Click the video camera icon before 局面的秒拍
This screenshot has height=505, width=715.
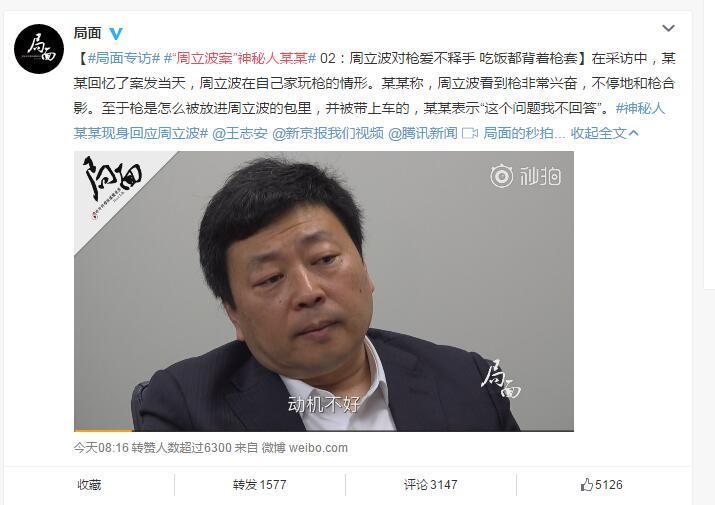click(470, 133)
